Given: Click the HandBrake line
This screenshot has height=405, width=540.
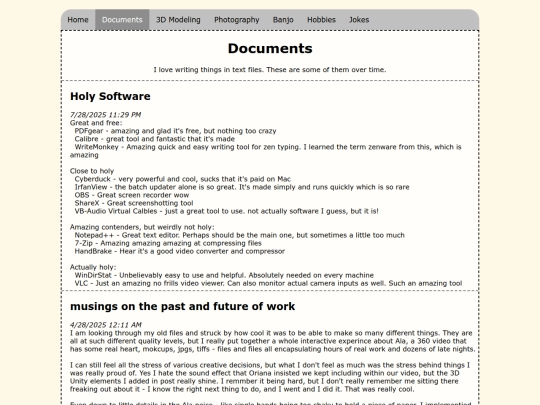Looking at the screenshot, I should click(x=179, y=251).
